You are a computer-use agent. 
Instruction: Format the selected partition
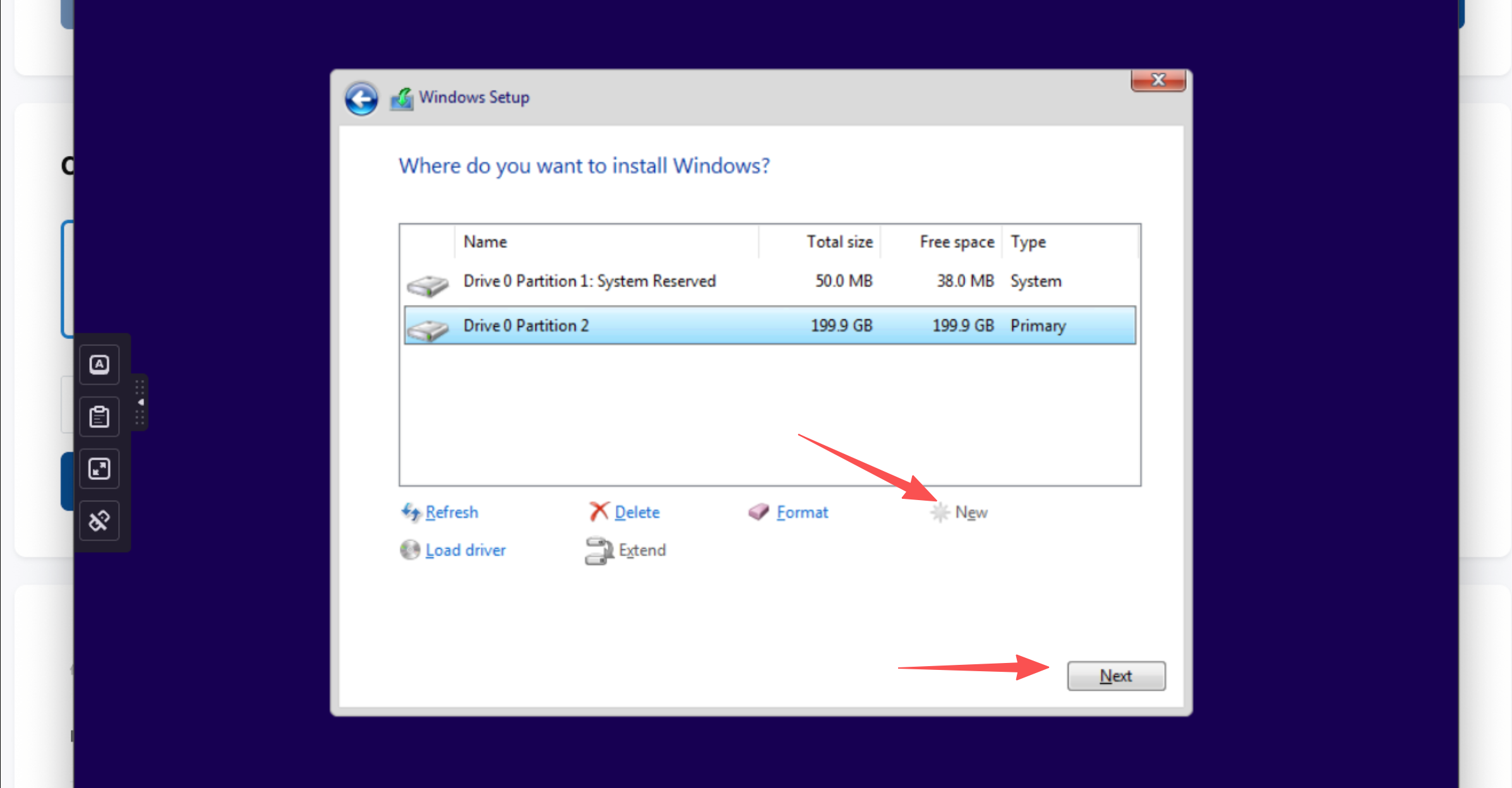(x=802, y=512)
